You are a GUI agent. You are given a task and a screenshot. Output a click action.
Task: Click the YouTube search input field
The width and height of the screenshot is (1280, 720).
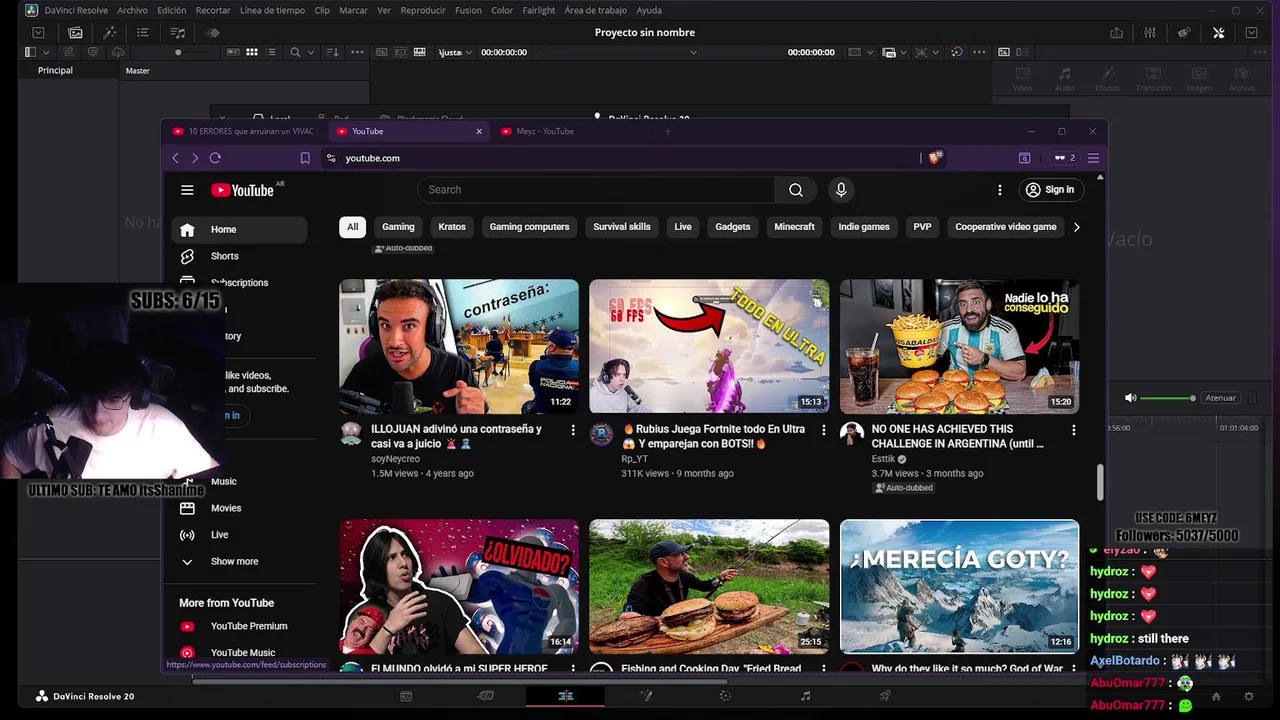coord(596,190)
